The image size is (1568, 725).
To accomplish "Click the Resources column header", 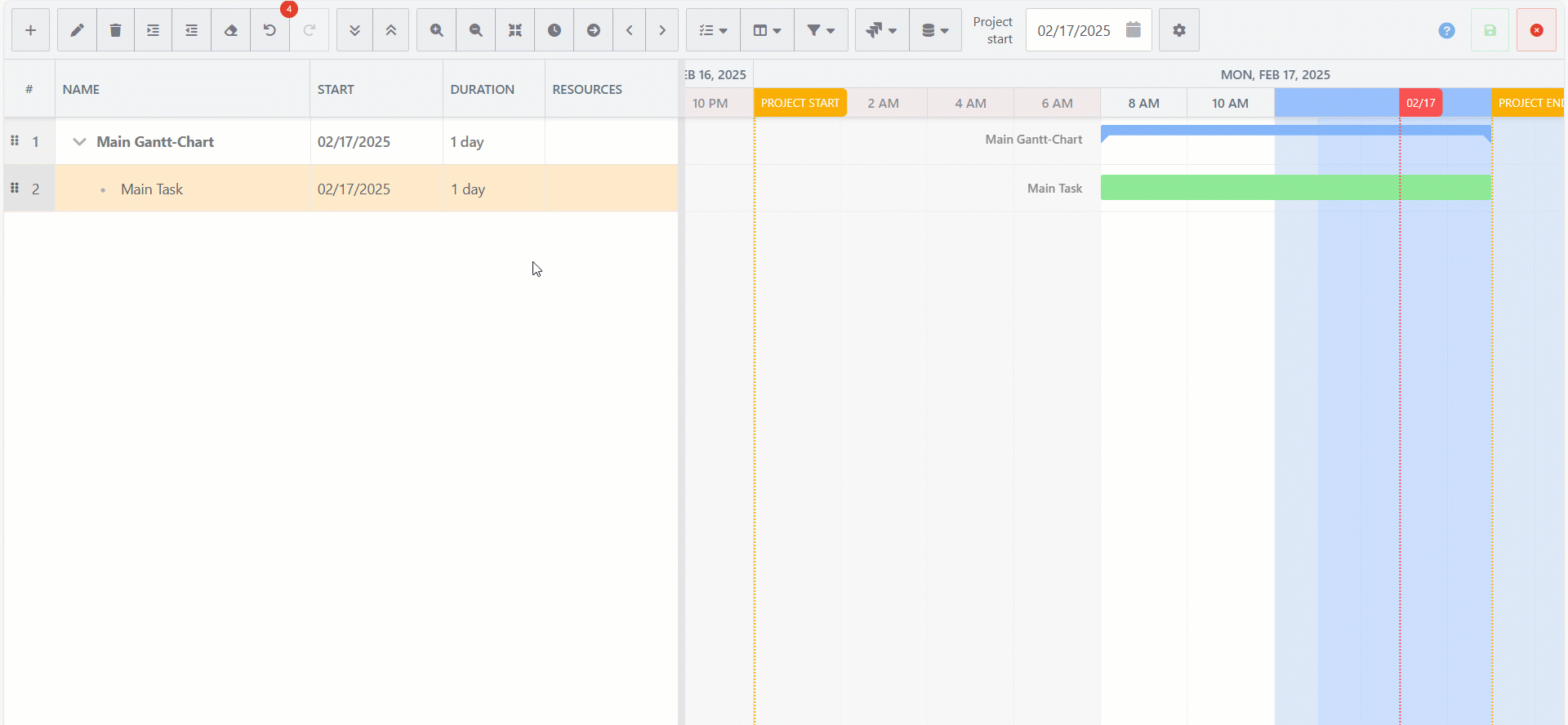I will (x=586, y=90).
